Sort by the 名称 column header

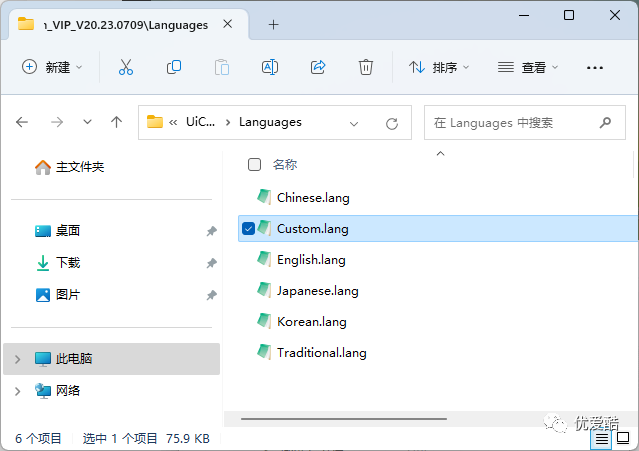[x=285, y=165]
